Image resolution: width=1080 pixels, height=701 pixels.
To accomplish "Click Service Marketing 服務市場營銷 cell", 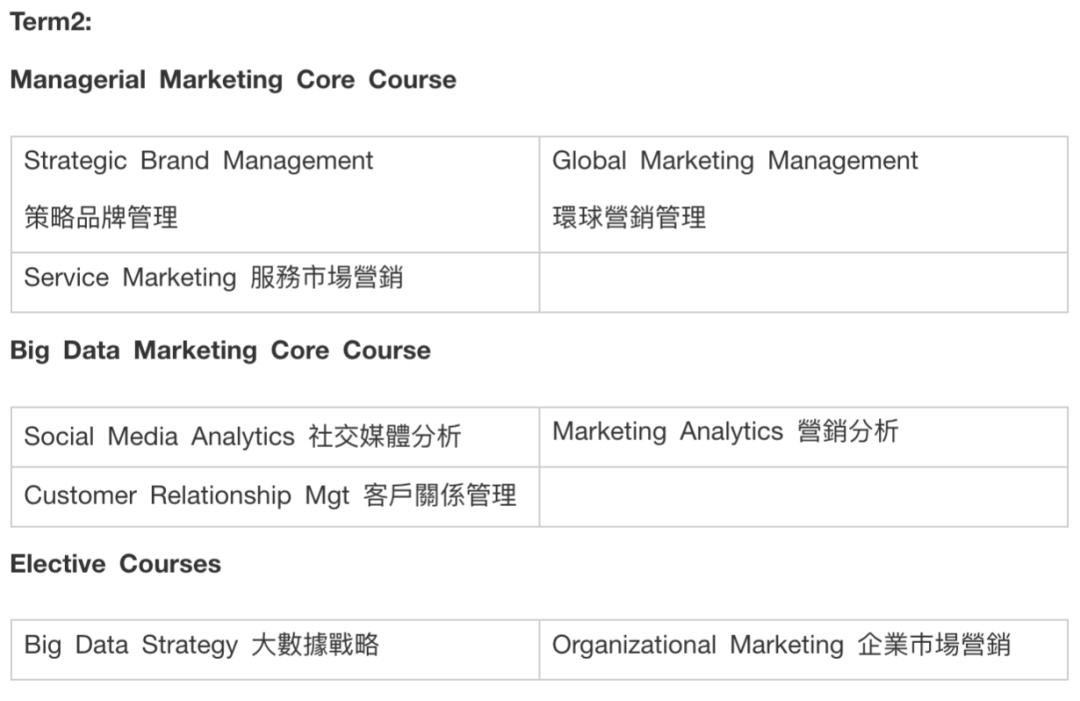I will pos(213,278).
